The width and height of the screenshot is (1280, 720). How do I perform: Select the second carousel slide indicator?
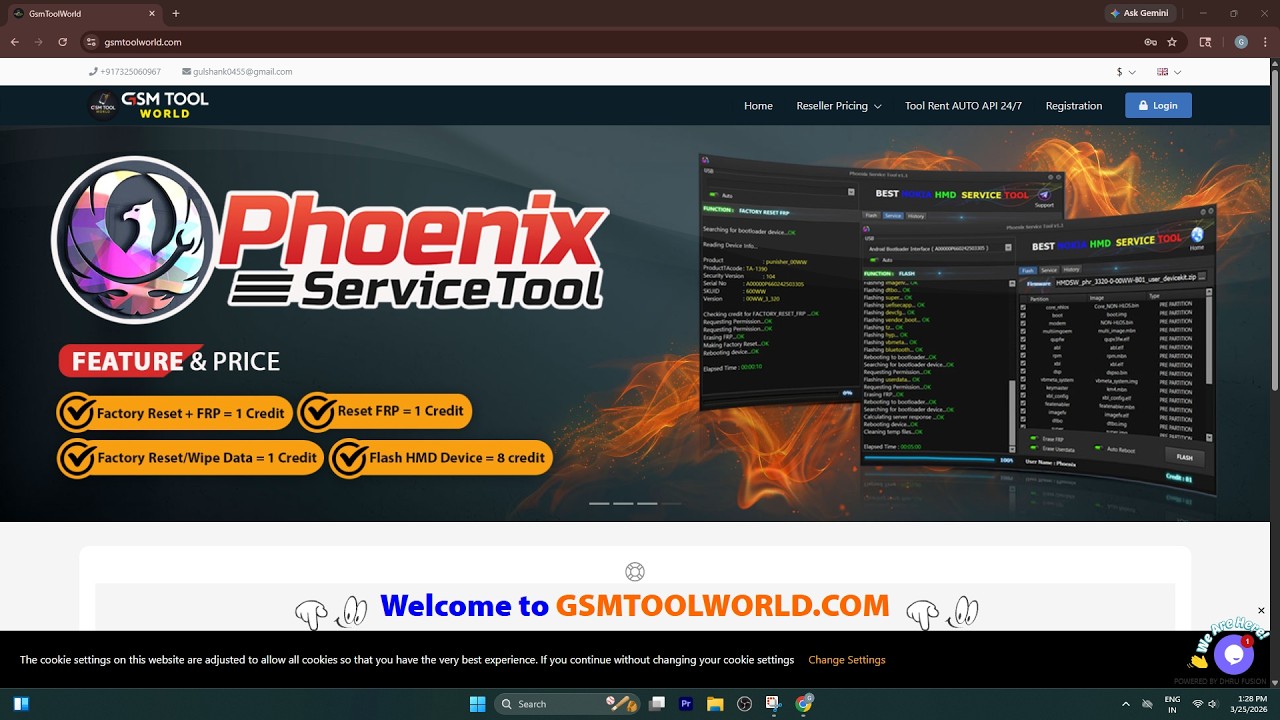pos(623,503)
